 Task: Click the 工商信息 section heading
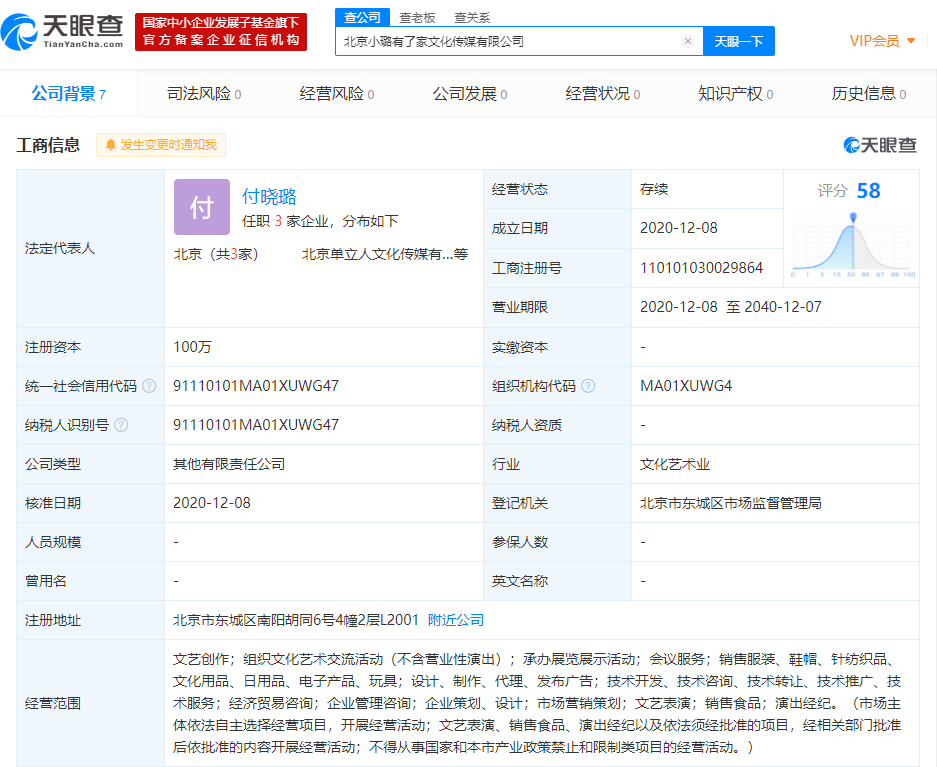point(48,145)
